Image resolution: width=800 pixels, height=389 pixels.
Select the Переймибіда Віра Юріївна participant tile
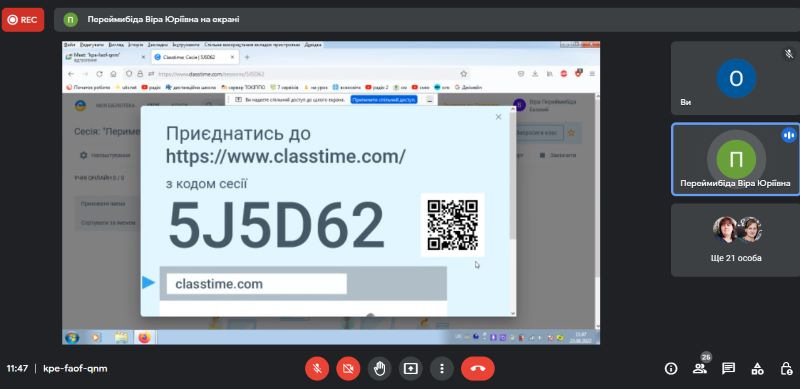[x=735, y=159]
